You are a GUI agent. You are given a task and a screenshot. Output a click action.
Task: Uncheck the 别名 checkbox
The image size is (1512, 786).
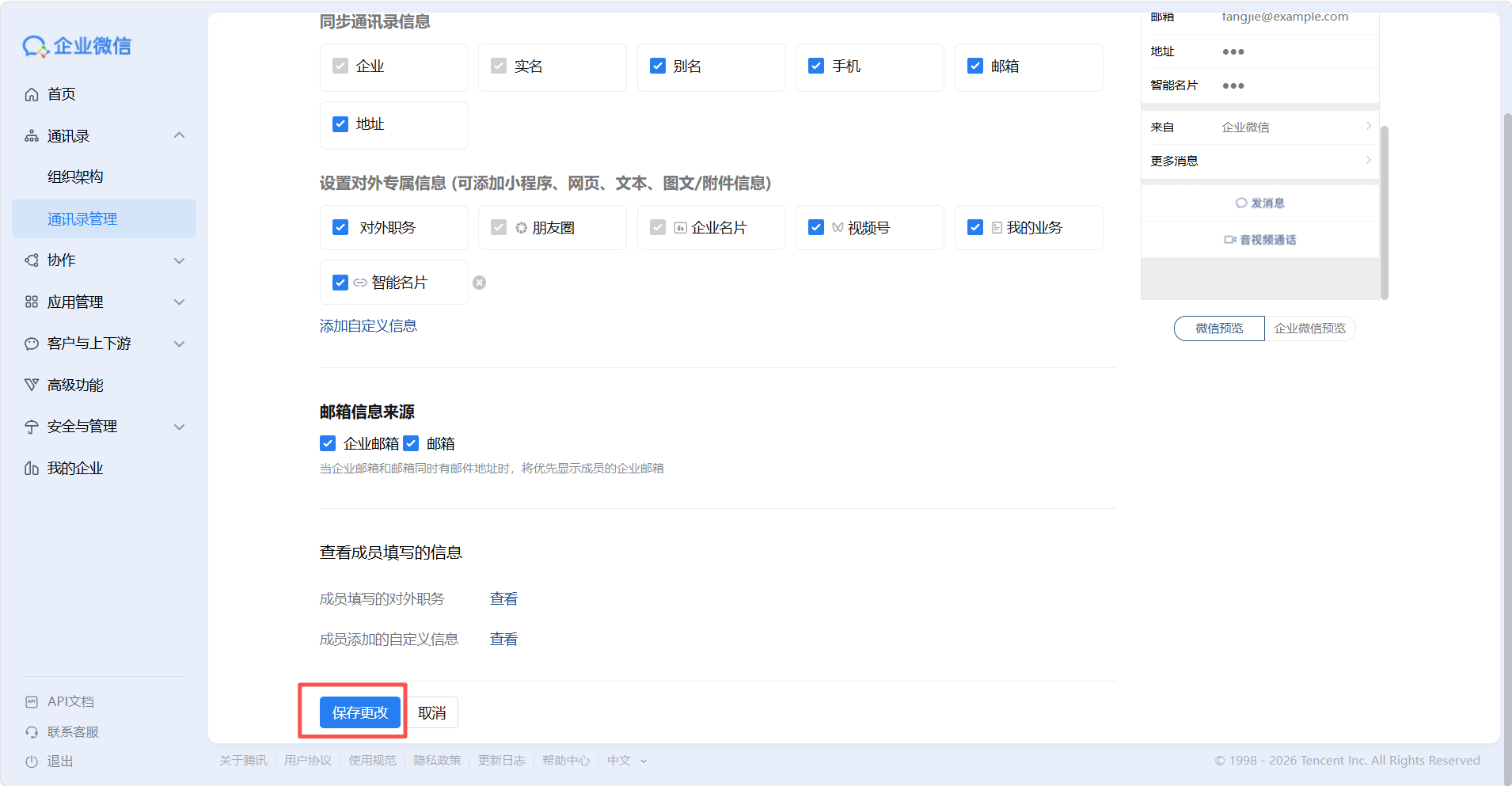tap(658, 66)
